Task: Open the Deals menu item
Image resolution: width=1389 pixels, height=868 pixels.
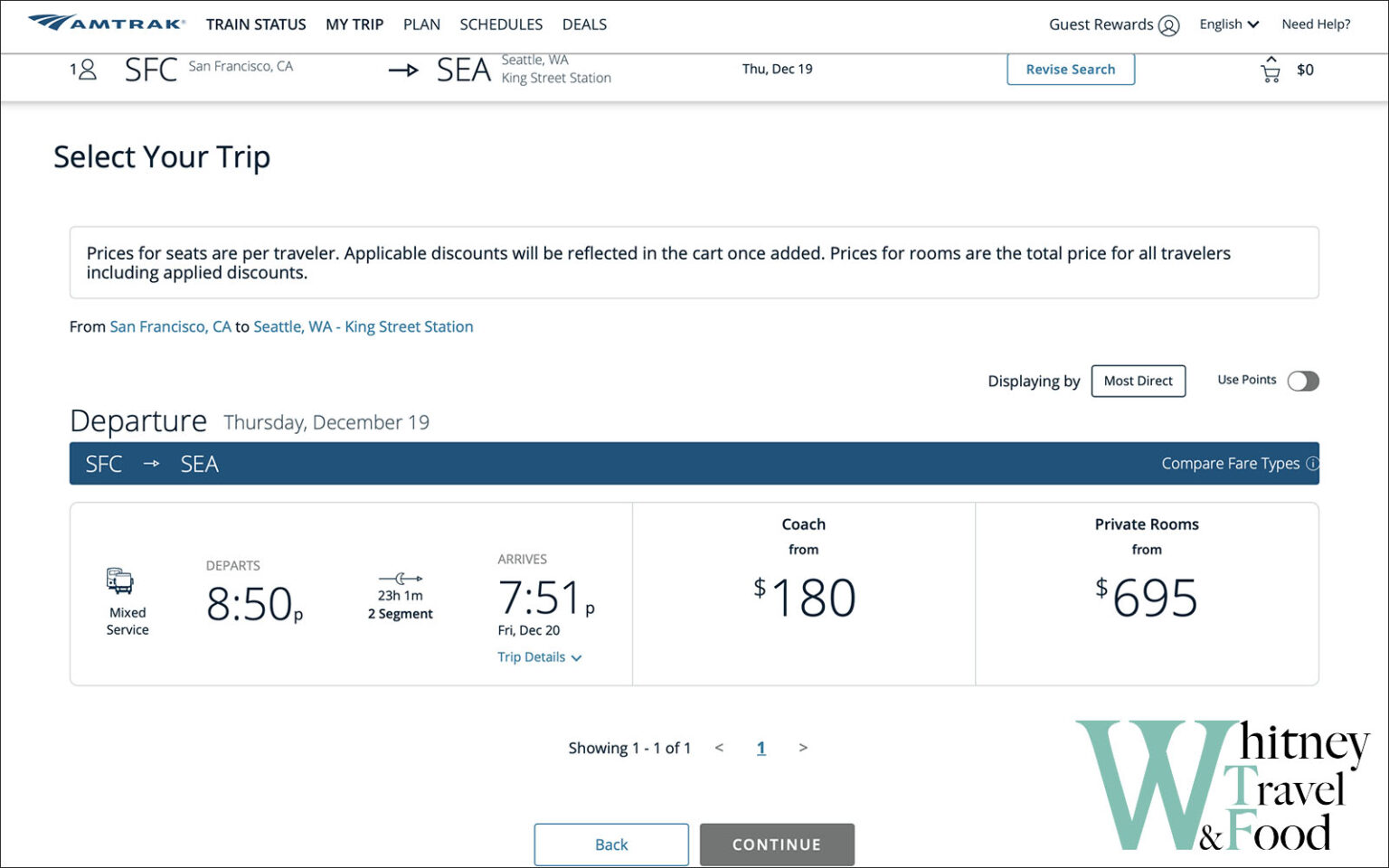Action: 584,24
